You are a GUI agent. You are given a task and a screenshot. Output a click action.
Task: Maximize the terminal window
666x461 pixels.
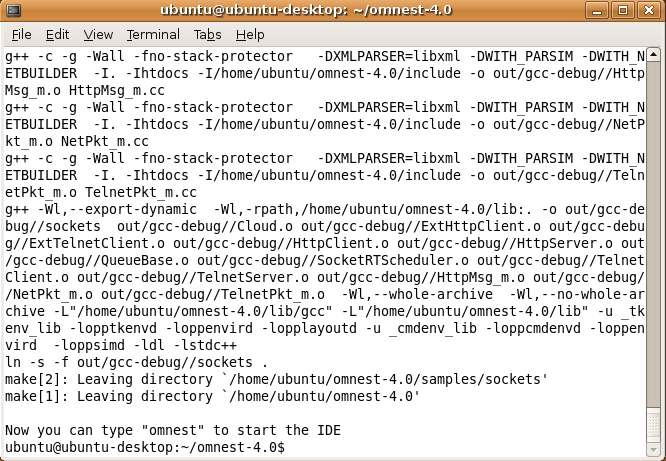pyautogui.click(x=623, y=10)
